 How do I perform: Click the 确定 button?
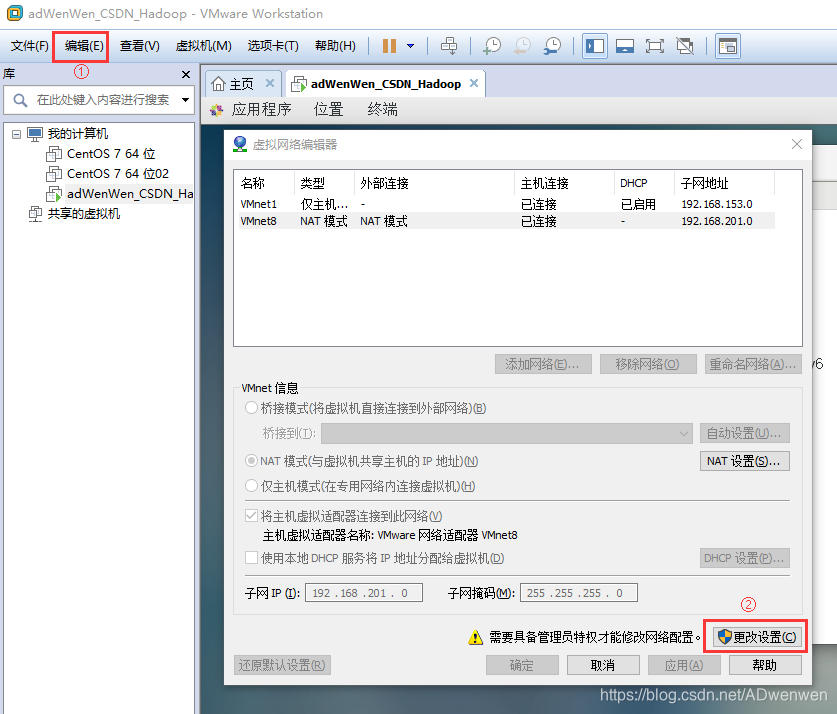tap(522, 665)
